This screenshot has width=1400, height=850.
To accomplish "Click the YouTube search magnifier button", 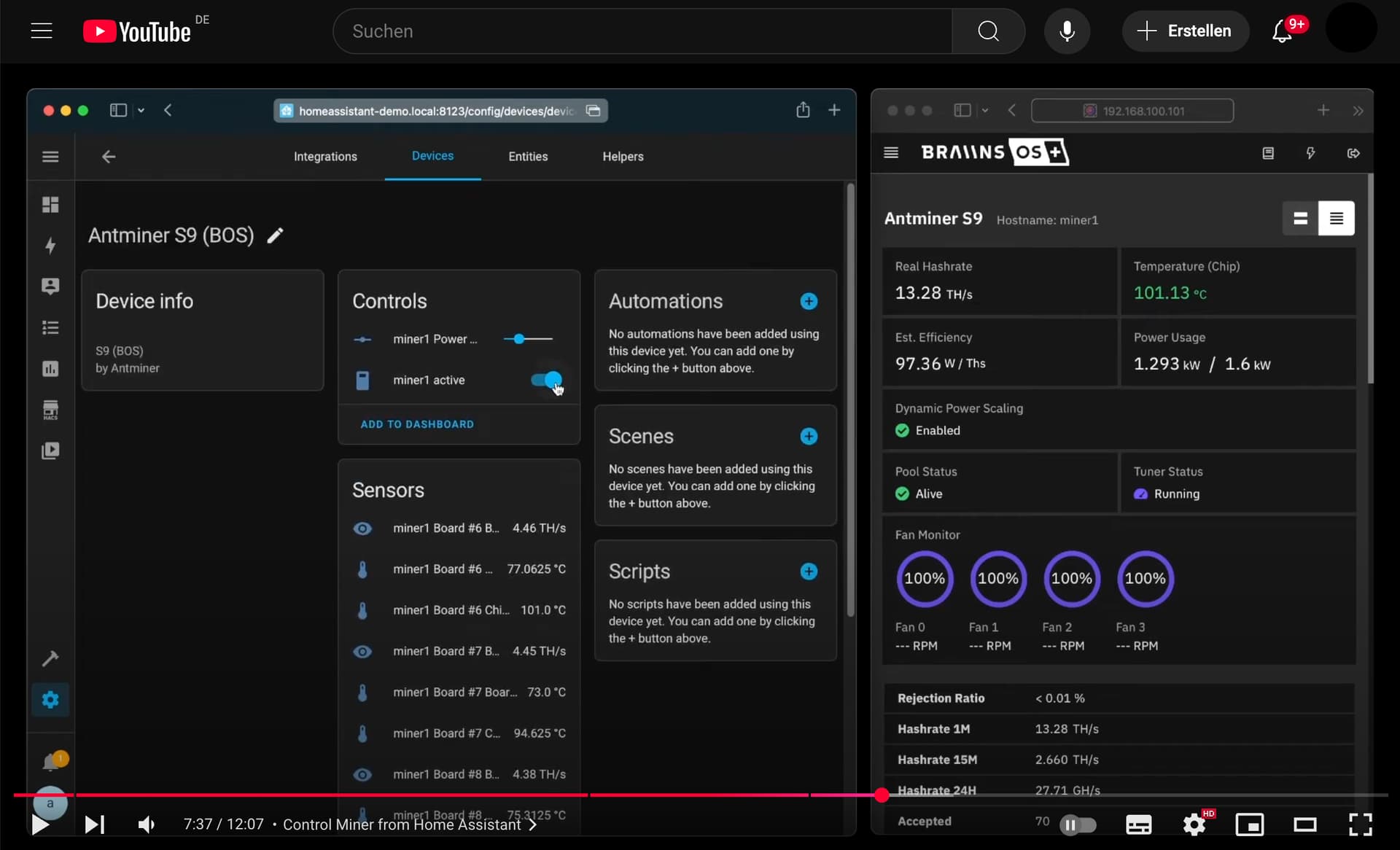I will [988, 31].
